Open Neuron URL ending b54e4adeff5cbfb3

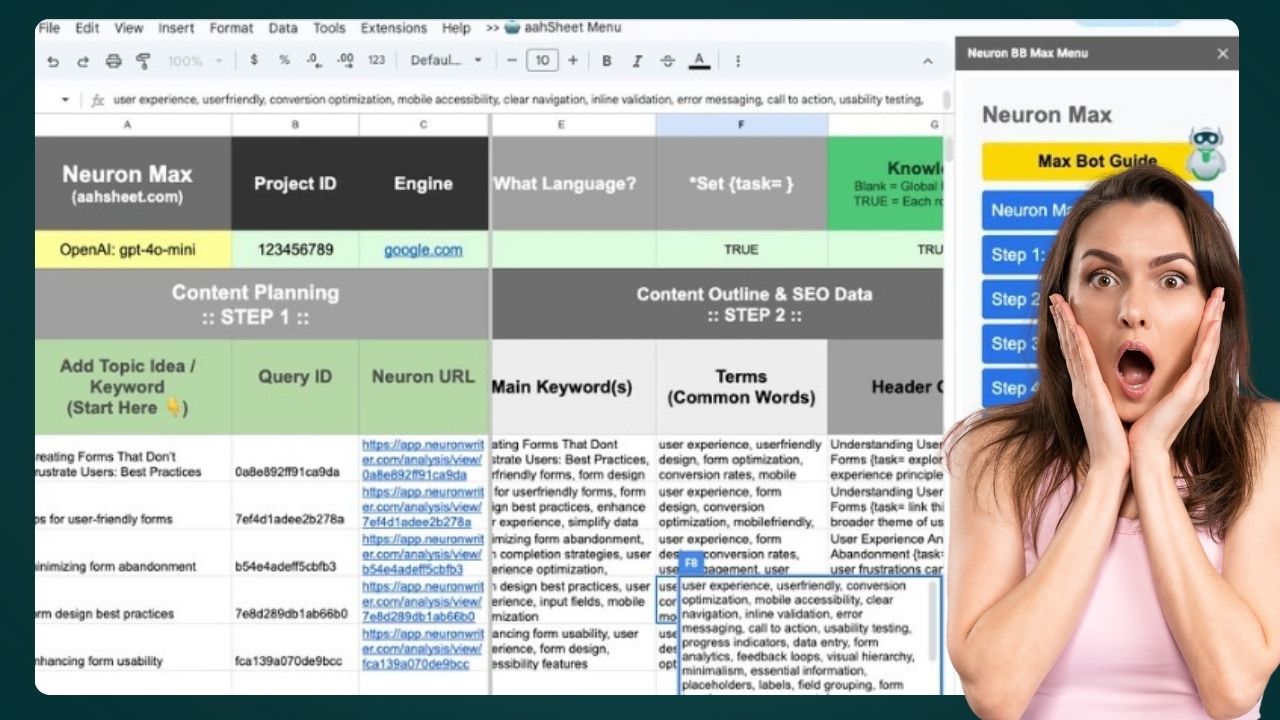coord(422,554)
